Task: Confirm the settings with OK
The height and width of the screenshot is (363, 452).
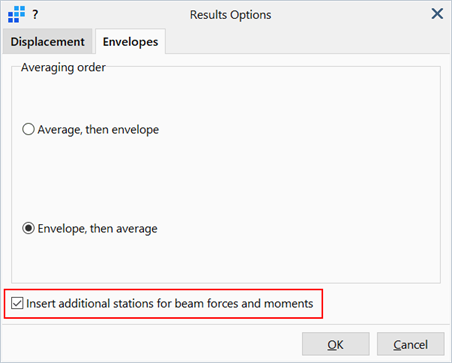Action: 336,344
